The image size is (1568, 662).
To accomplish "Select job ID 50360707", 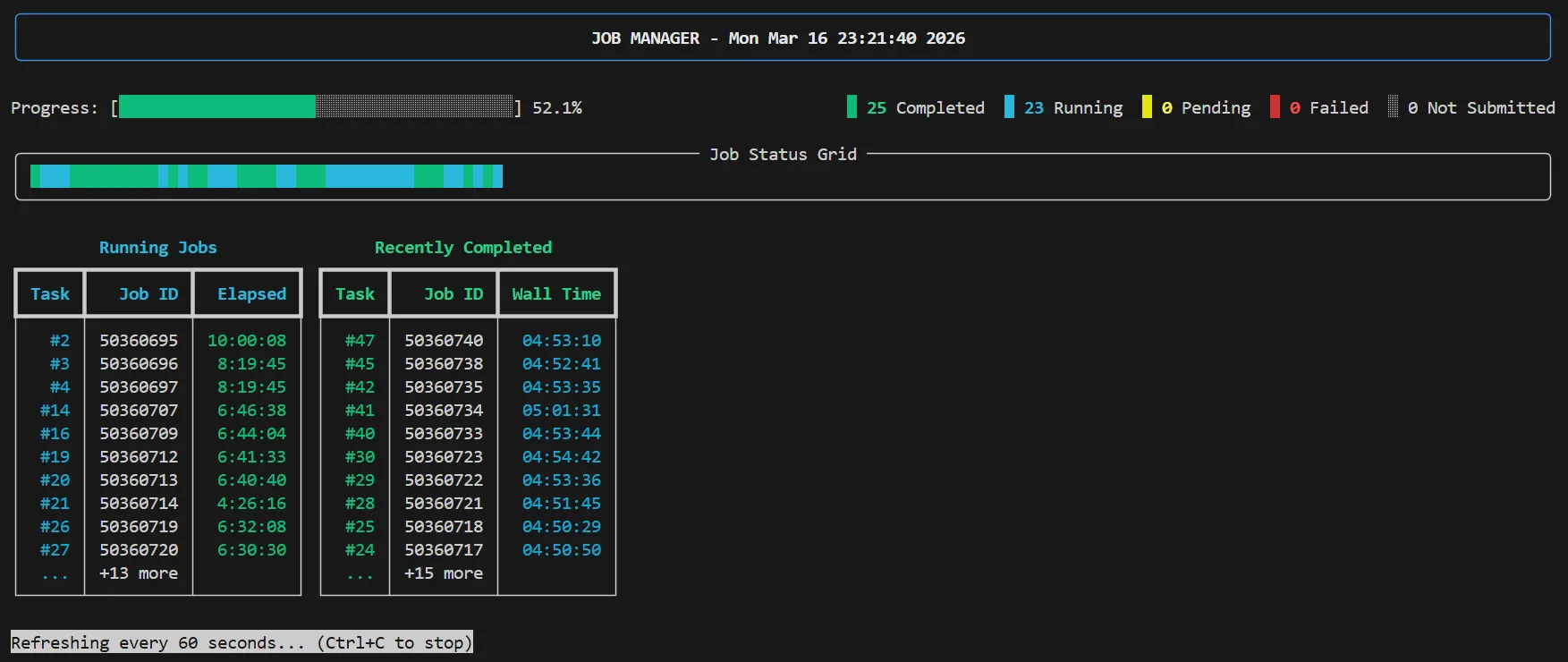I will [x=139, y=411].
